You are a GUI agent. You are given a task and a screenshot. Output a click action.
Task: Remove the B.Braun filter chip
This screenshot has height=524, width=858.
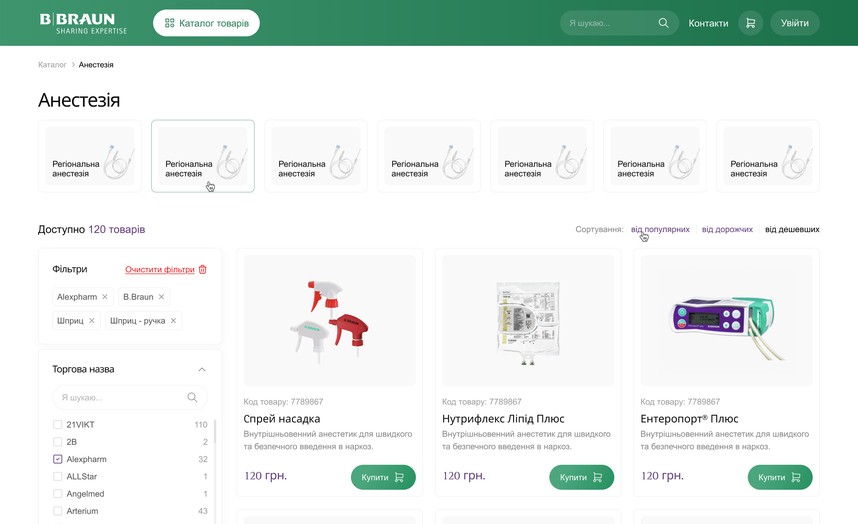coord(161,296)
